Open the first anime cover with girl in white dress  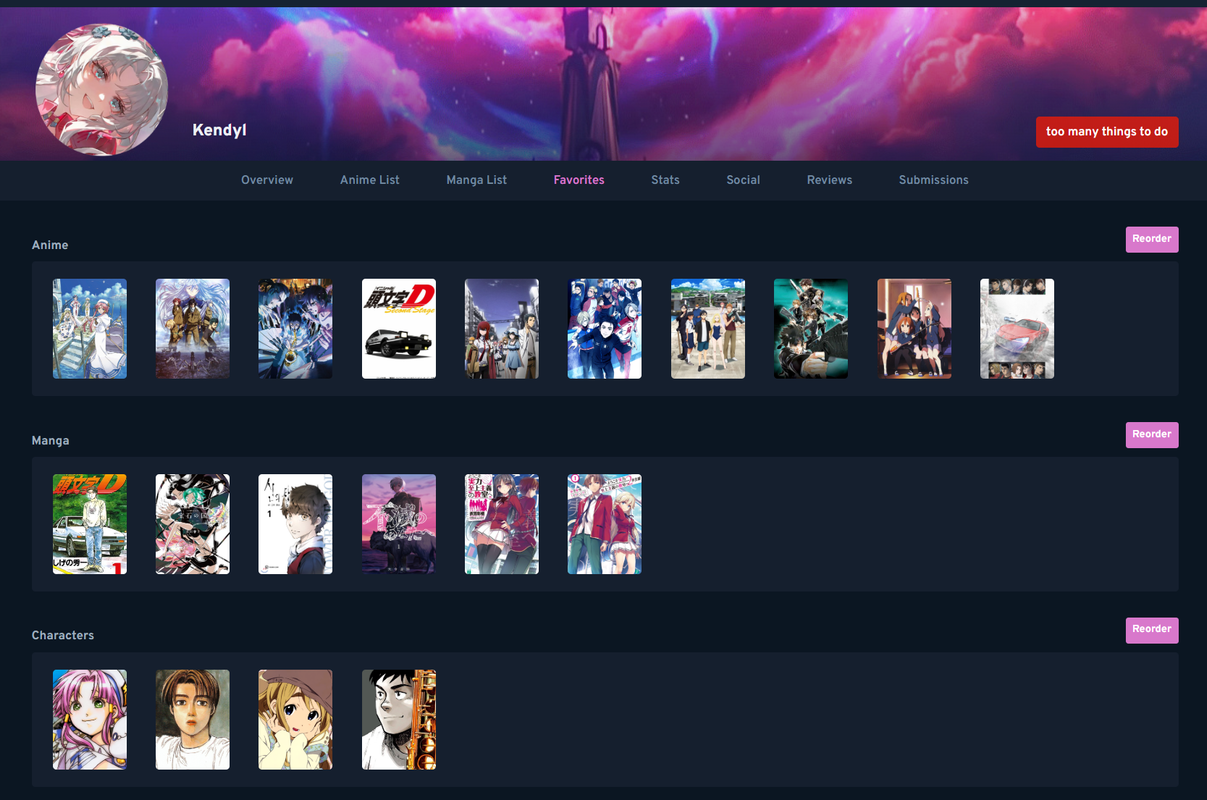click(x=90, y=329)
